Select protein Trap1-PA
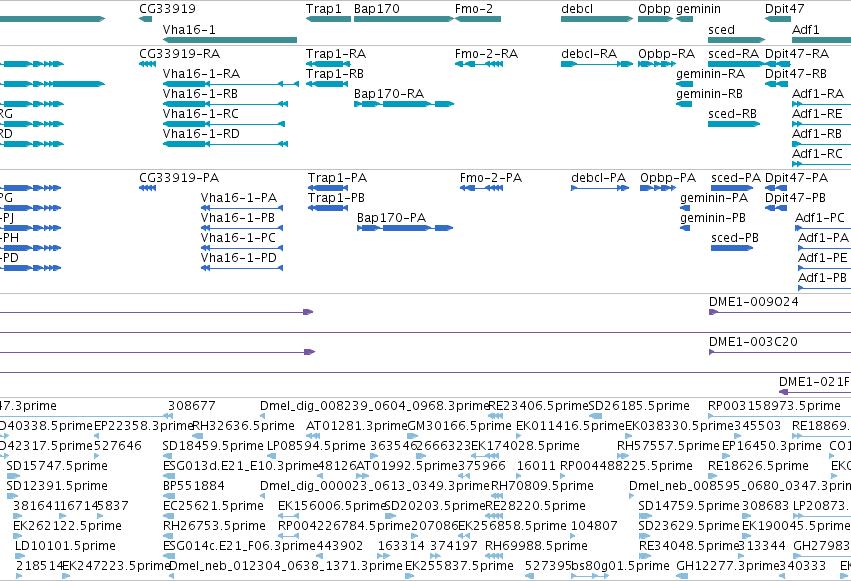Screen dimensions: 851x581 [x=328, y=188]
